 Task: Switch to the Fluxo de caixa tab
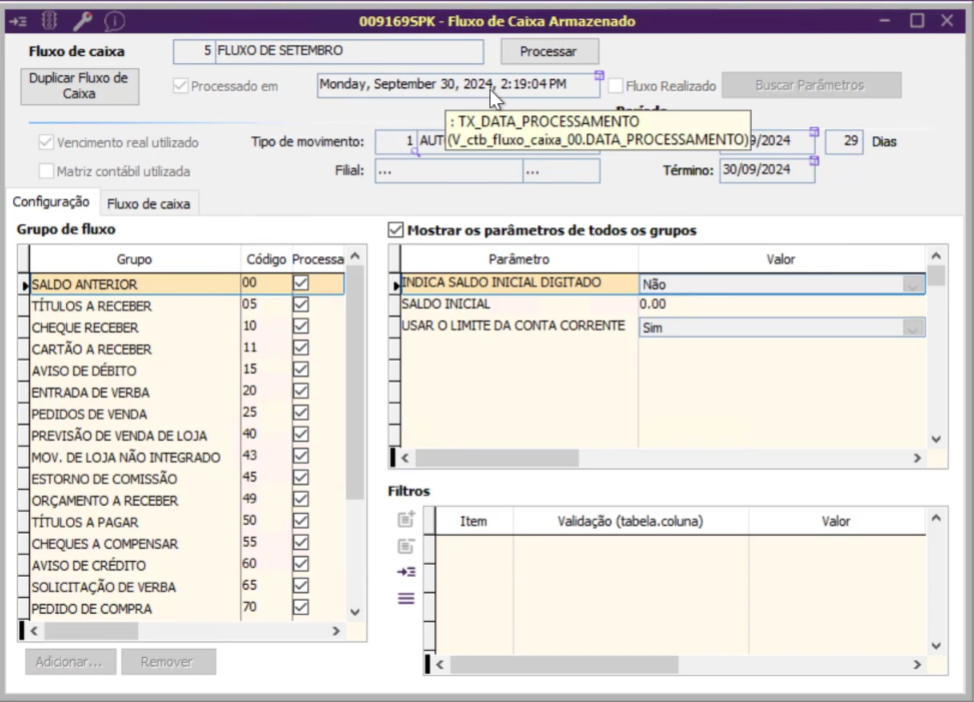click(148, 204)
